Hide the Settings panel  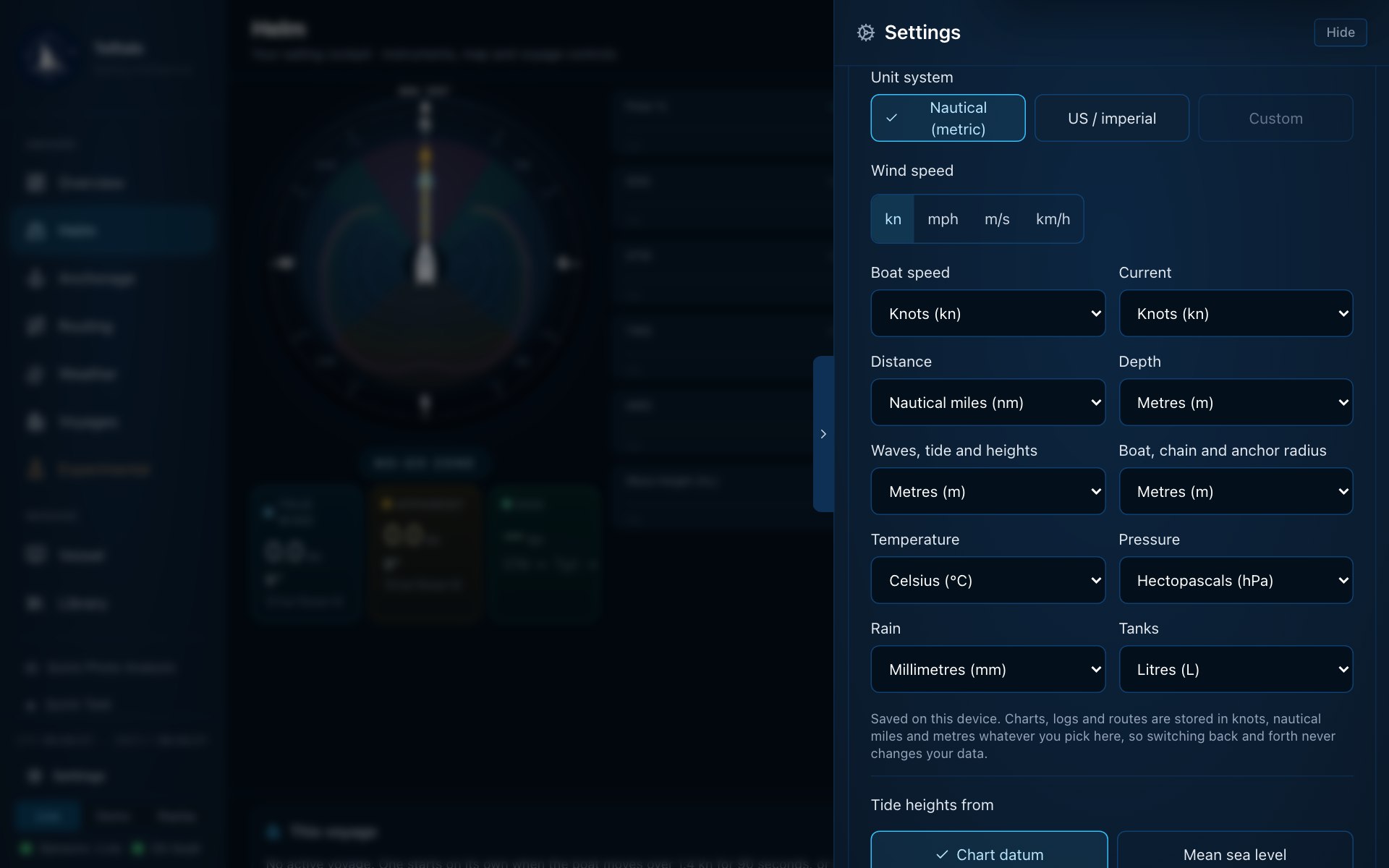click(1340, 33)
